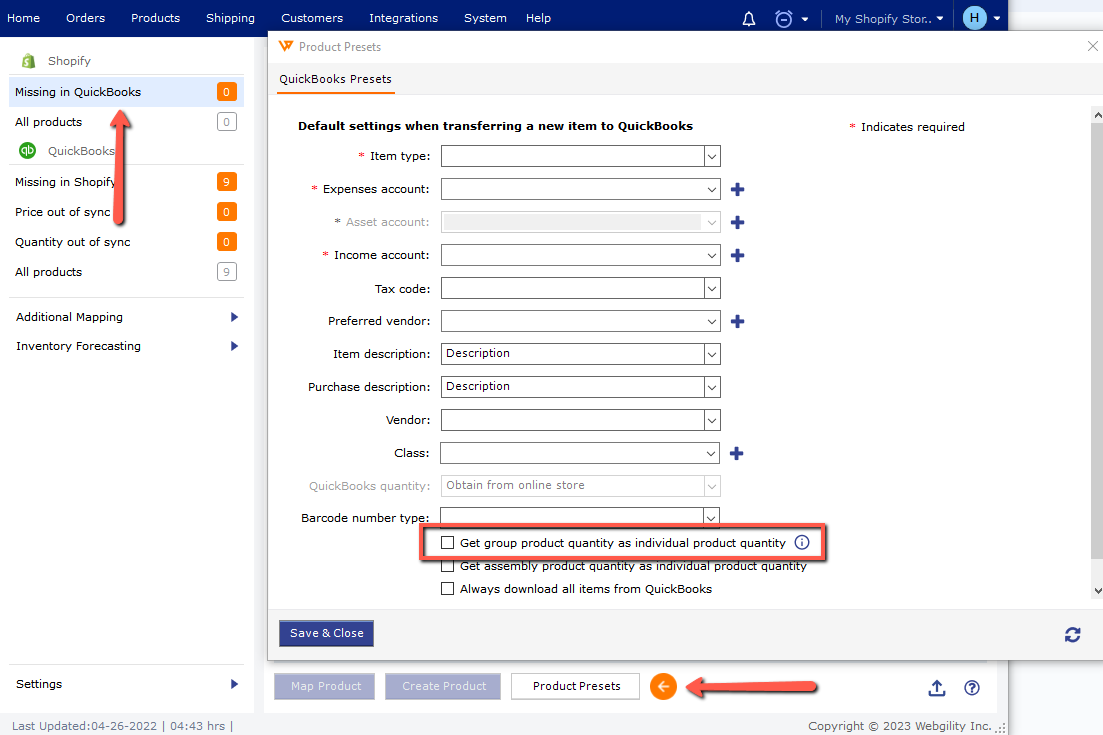Click Price out of sync count badge
The width and height of the screenshot is (1103, 735).
[x=227, y=212]
